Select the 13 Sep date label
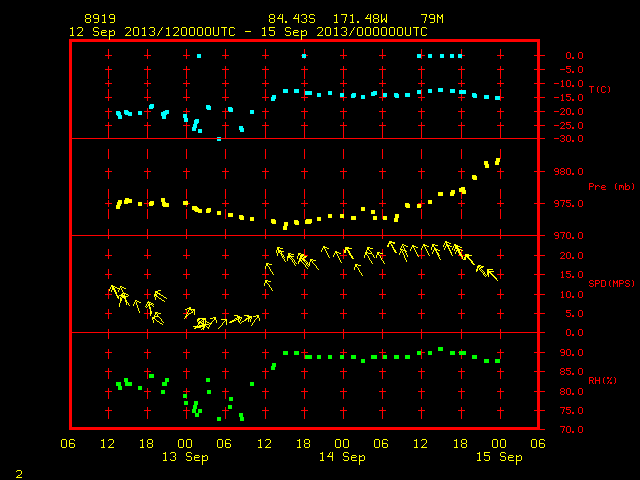The width and height of the screenshot is (640, 480). pos(185,457)
